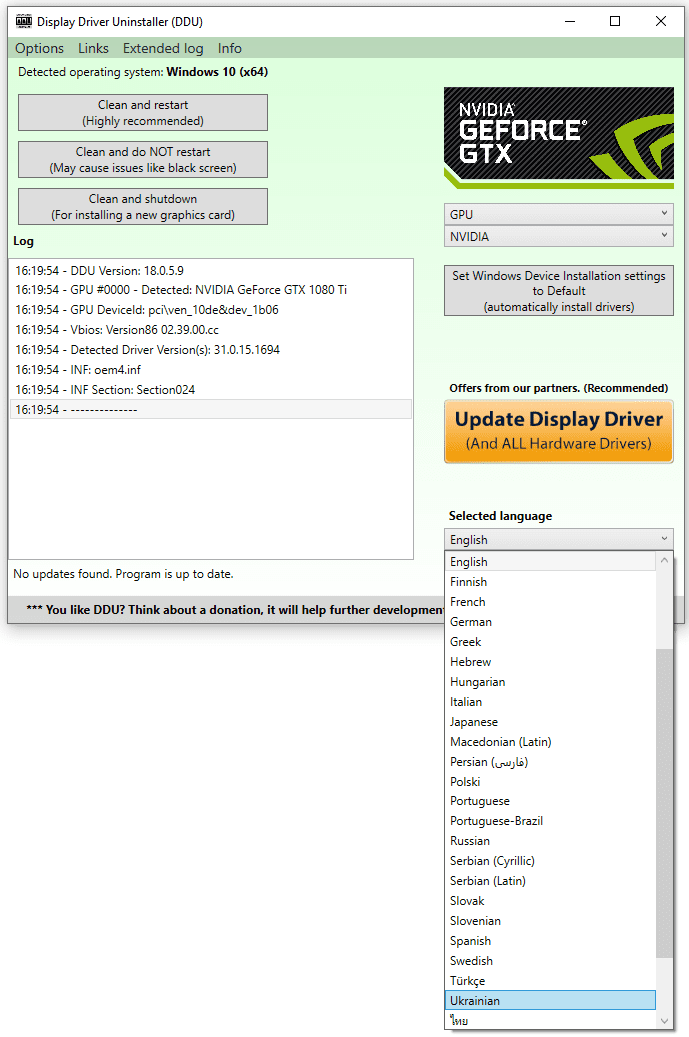This screenshot has width=689, height=1037.
Task: Select the dashed separator log line
Action: click(211, 409)
